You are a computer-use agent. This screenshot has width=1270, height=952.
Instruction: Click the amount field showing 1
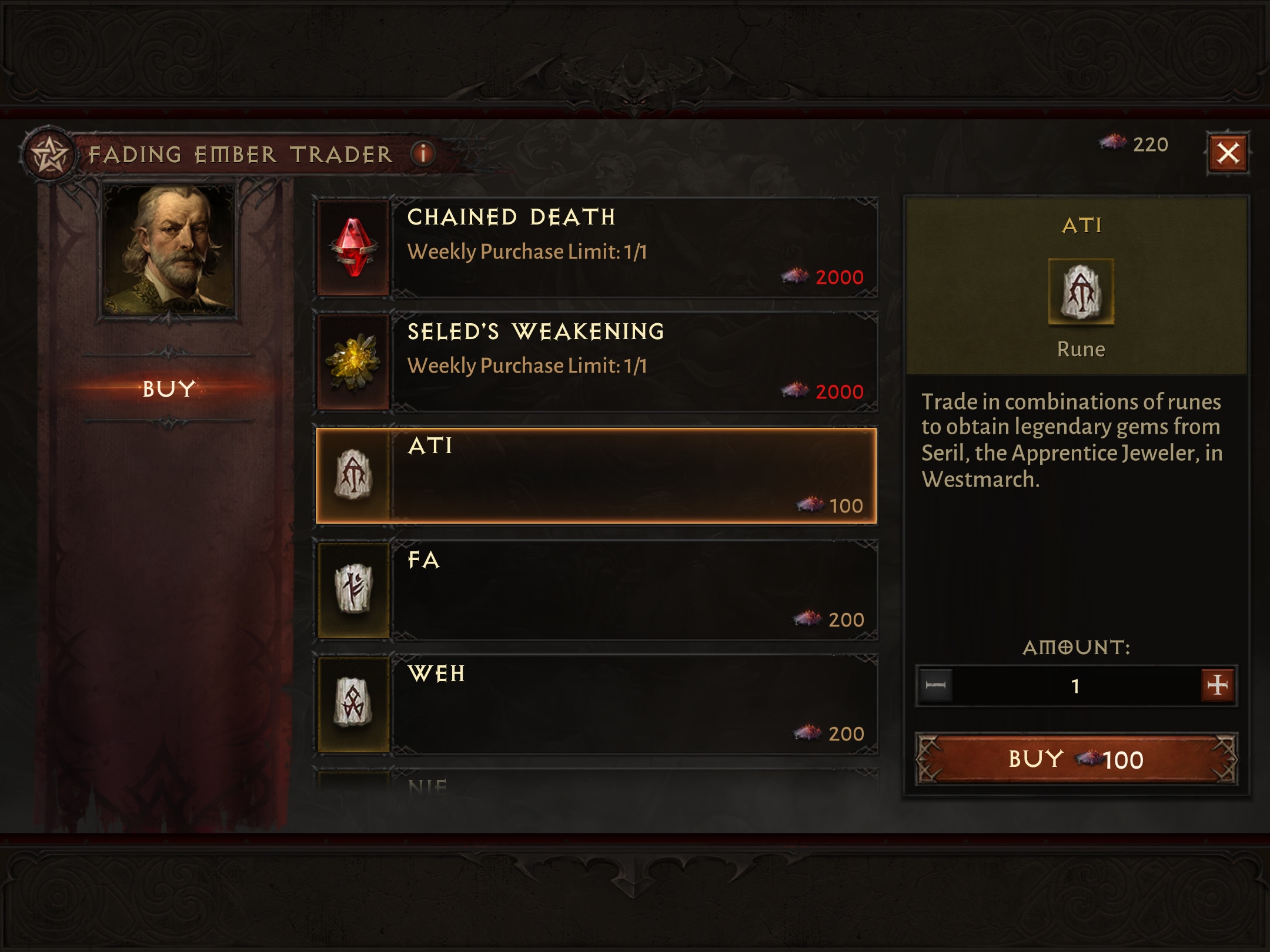pyautogui.click(x=1076, y=685)
